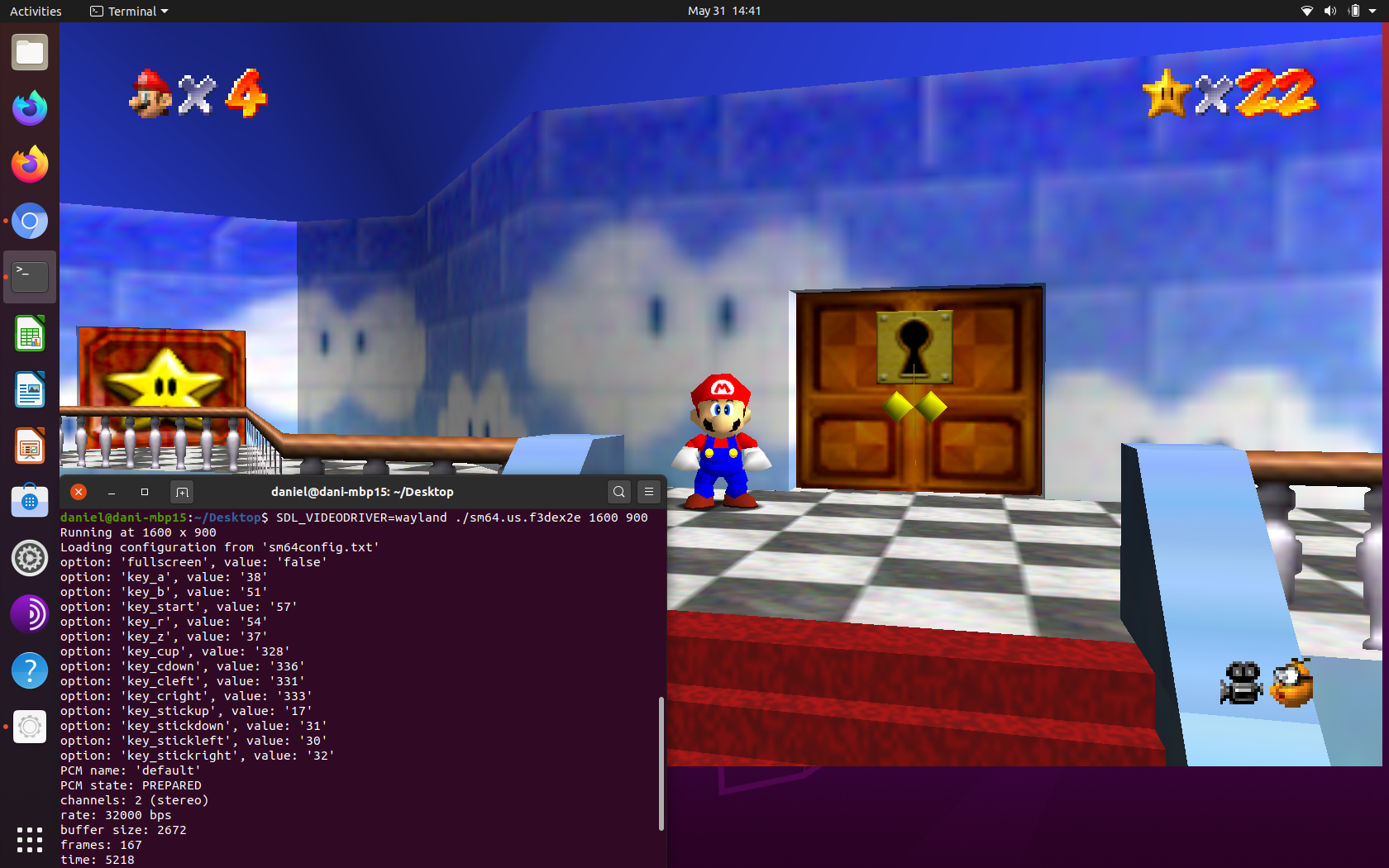Open LibreOffice Writer from the dock
The width and height of the screenshot is (1389, 868).
(30, 389)
